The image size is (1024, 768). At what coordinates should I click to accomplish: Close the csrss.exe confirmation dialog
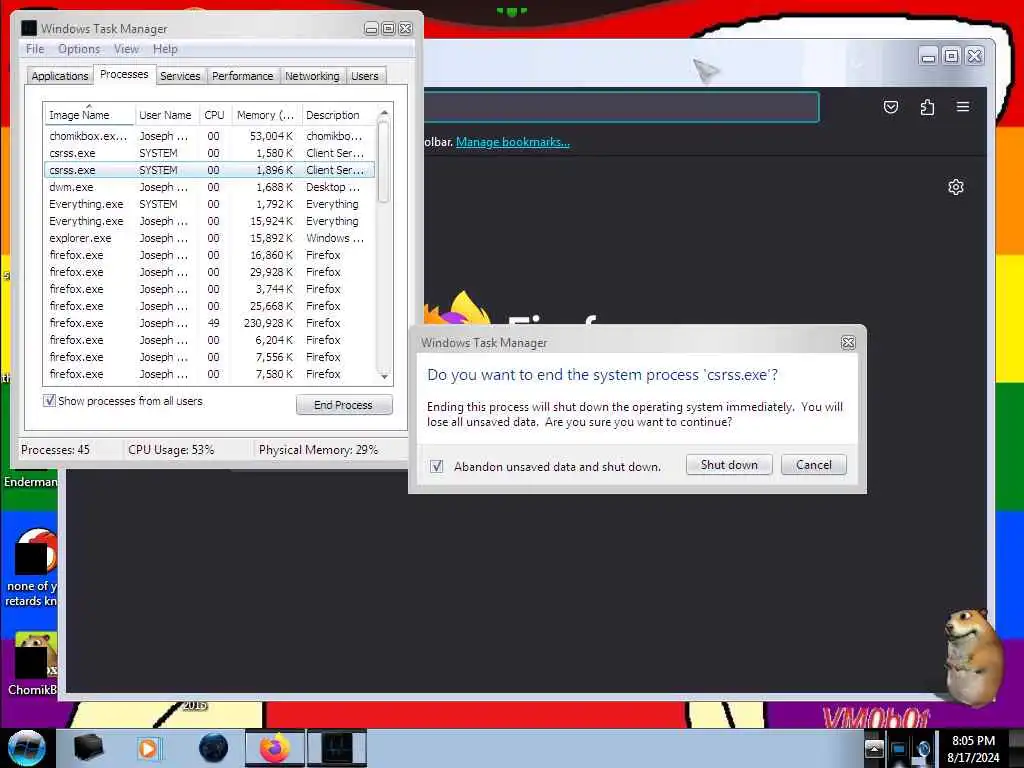(x=848, y=343)
